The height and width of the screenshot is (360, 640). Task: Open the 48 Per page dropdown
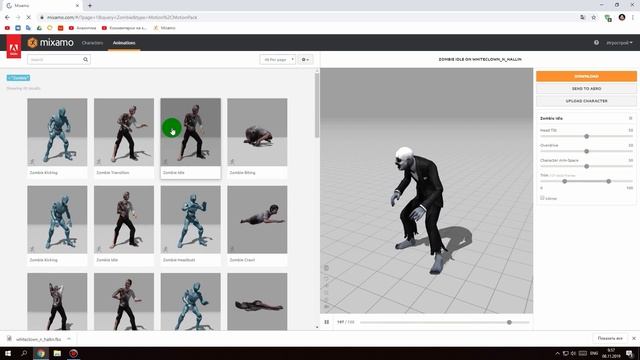(x=278, y=60)
